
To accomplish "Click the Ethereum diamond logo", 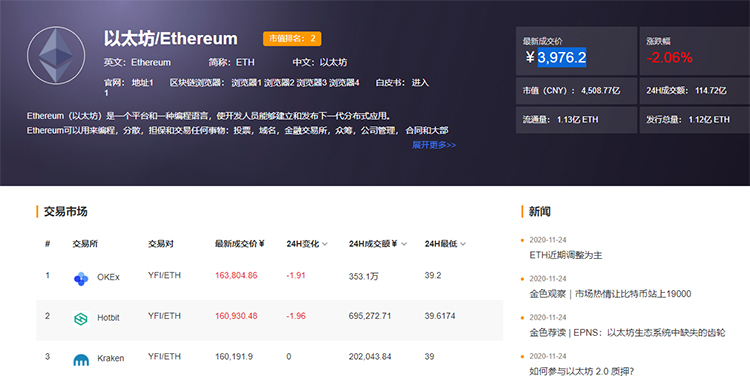I will (56, 56).
